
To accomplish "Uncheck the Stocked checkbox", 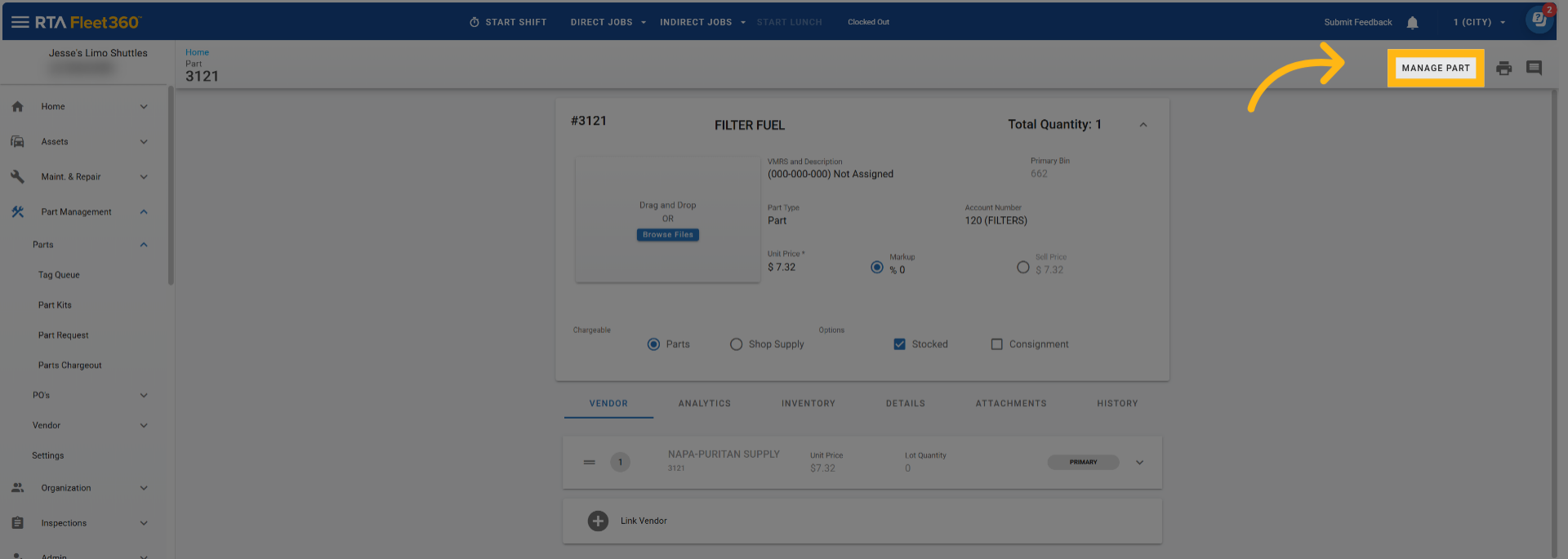I will [x=899, y=344].
